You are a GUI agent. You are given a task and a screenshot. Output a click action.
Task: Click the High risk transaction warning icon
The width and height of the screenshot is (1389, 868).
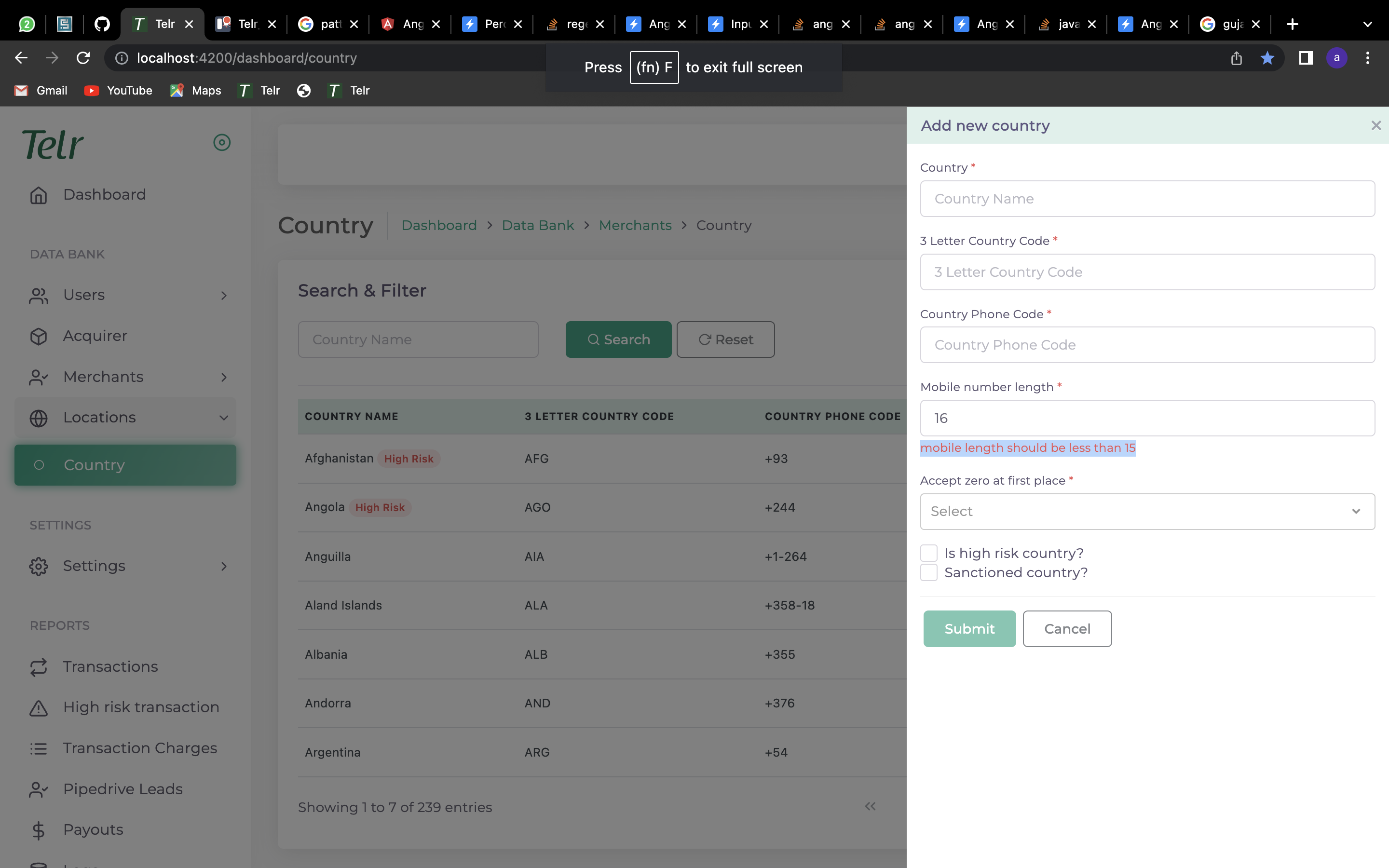tap(39, 708)
